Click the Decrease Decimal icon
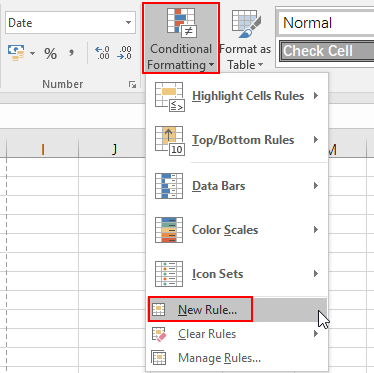374x373 pixels. tap(124, 53)
